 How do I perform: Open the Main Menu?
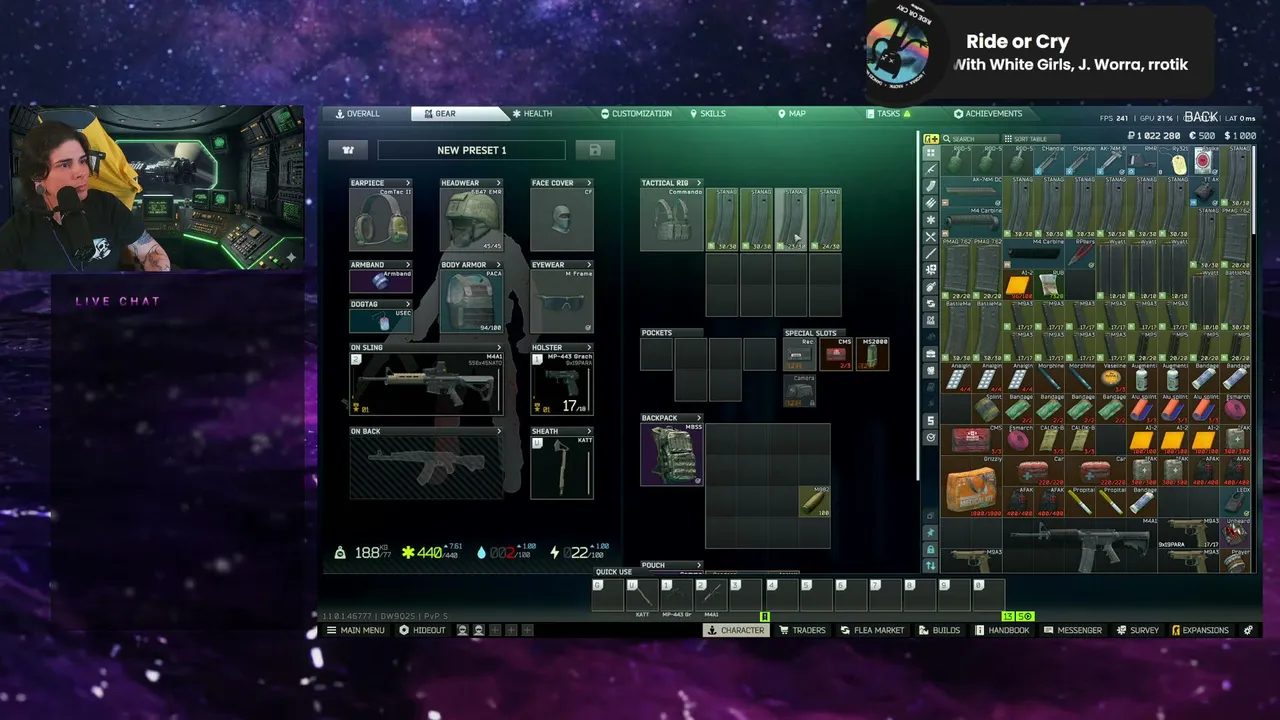[x=356, y=630]
